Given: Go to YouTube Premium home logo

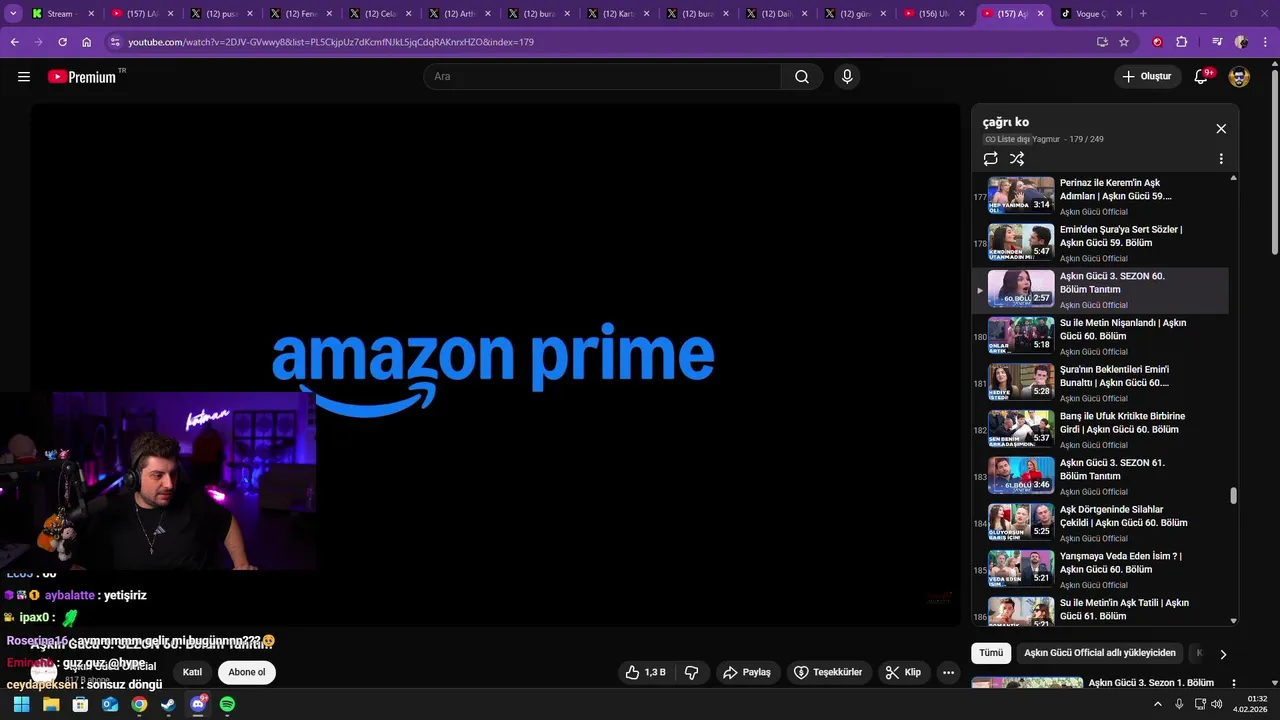Looking at the screenshot, I should click(82, 77).
